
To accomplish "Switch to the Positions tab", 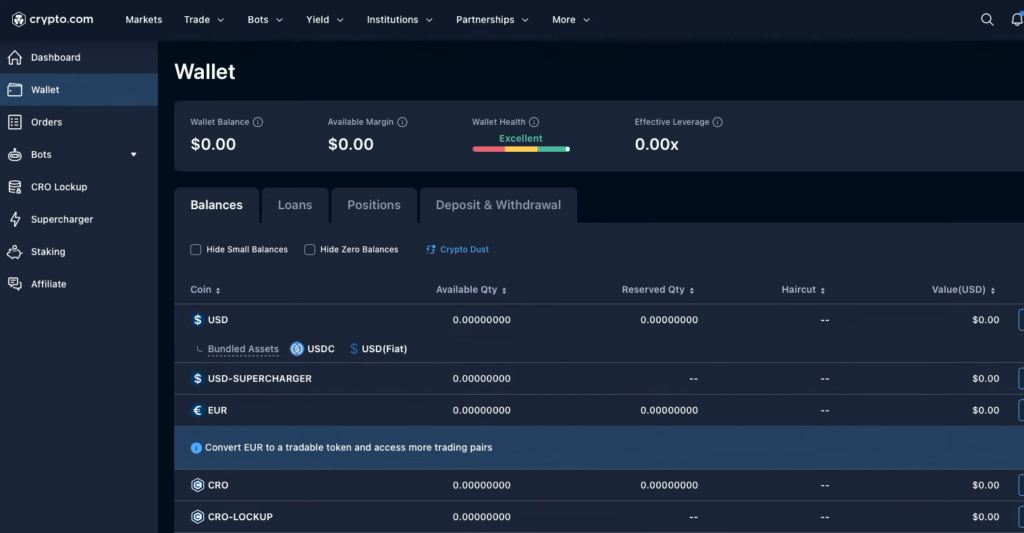I will [x=374, y=205].
